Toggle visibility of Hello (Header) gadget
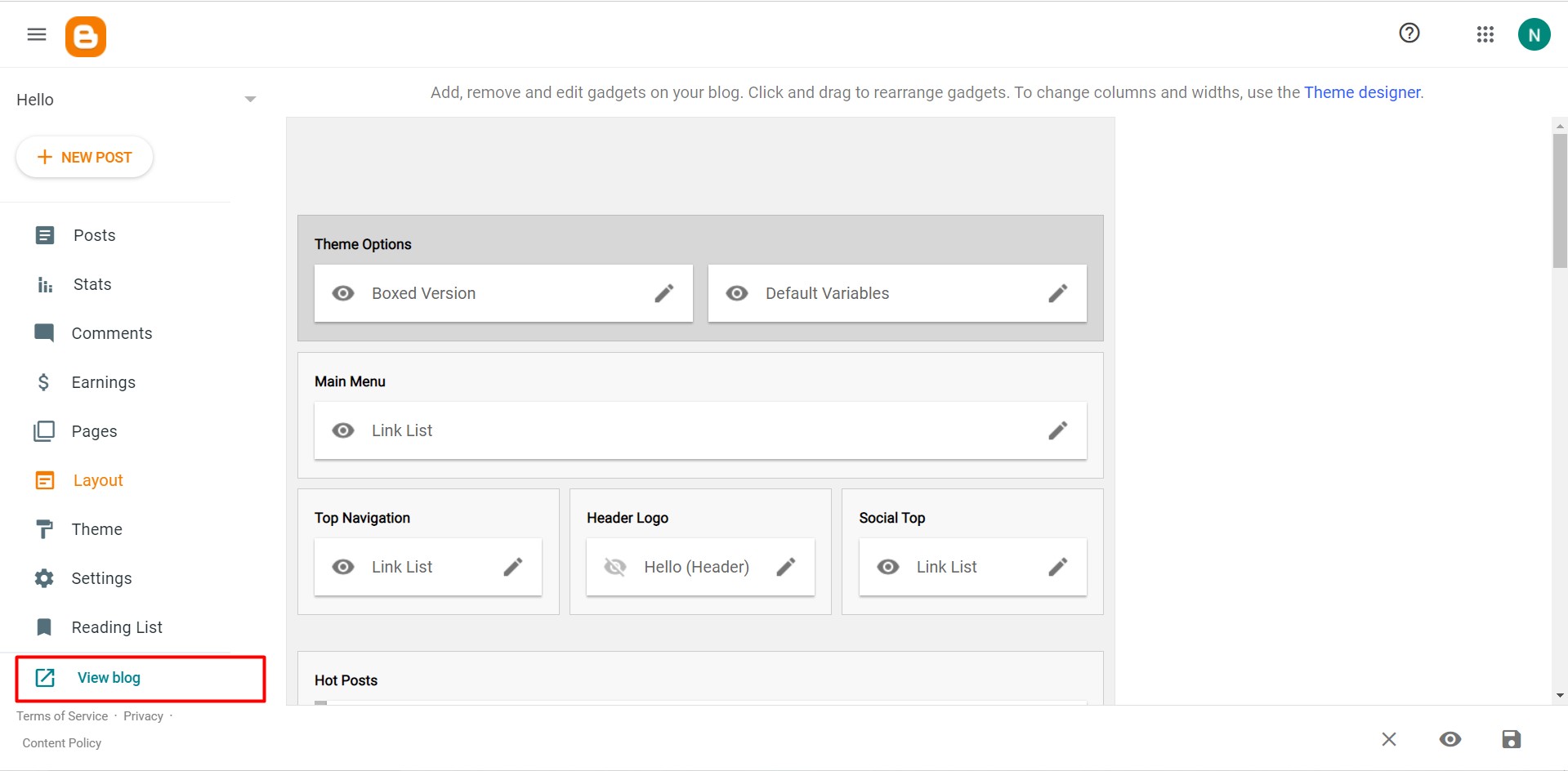This screenshot has height=771, width=1568. point(615,567)
